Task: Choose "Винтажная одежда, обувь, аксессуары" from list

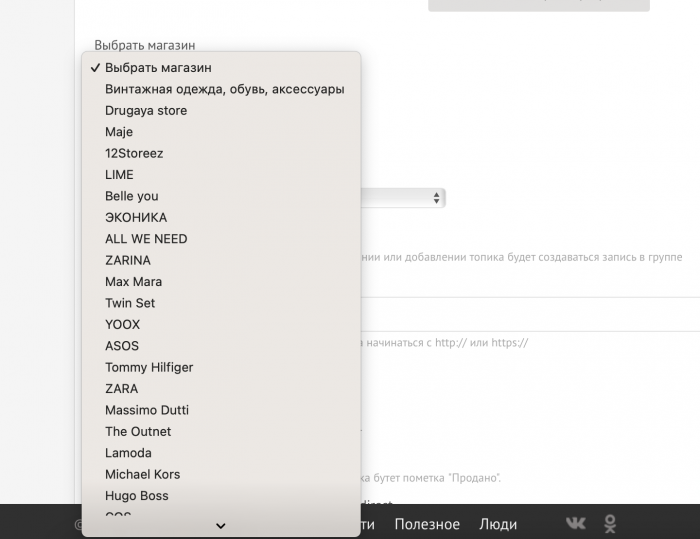Action: tap(221, 89)
